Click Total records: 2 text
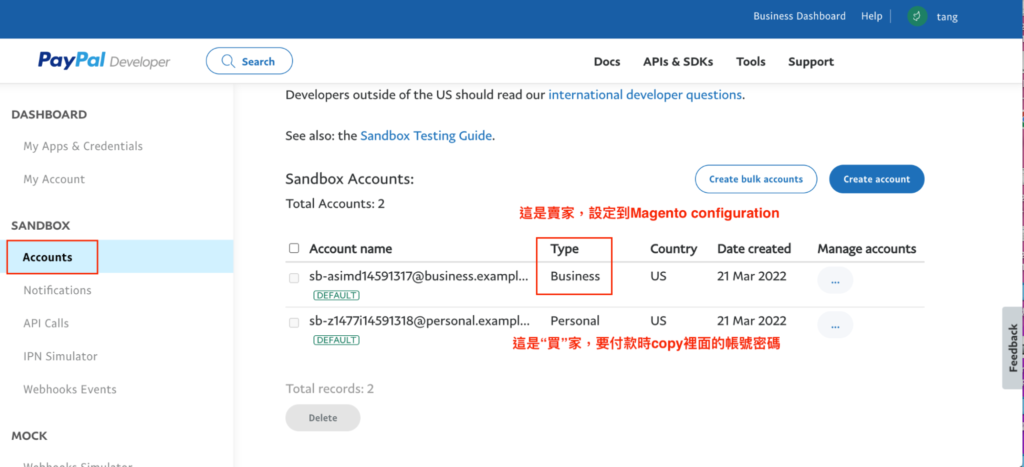Viewport: 1024px width, 467px height. coord(330,389)
